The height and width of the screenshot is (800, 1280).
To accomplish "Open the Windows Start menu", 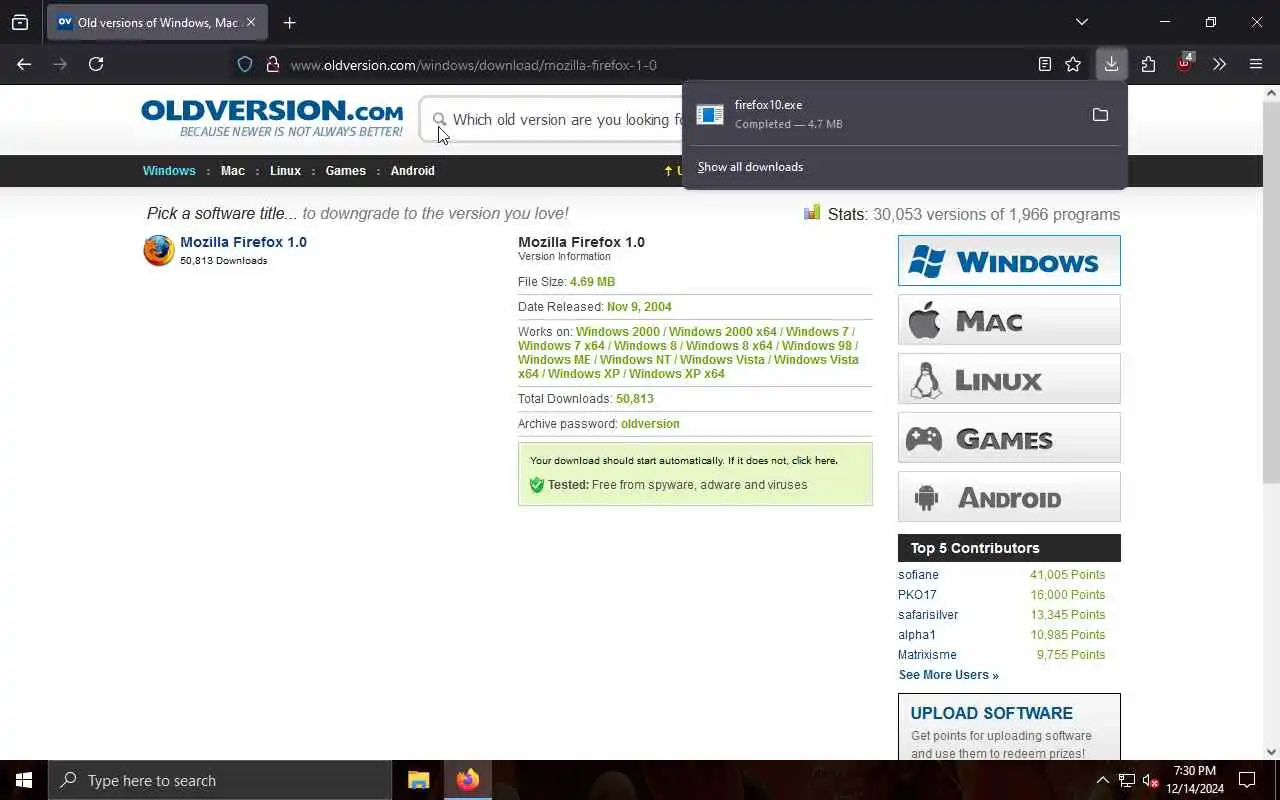I will [x=24, y=780].
